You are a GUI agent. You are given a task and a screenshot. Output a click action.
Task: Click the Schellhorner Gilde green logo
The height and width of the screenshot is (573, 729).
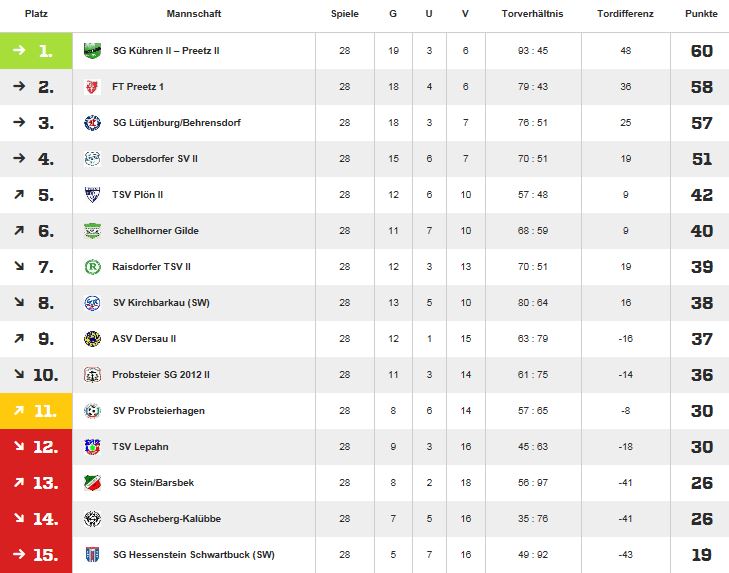[x=92, y=231]
